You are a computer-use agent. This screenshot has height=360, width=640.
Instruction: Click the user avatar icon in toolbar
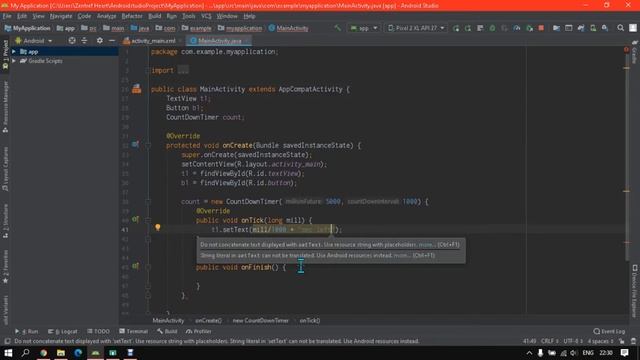pyautogui.click(x=633, y=28)
